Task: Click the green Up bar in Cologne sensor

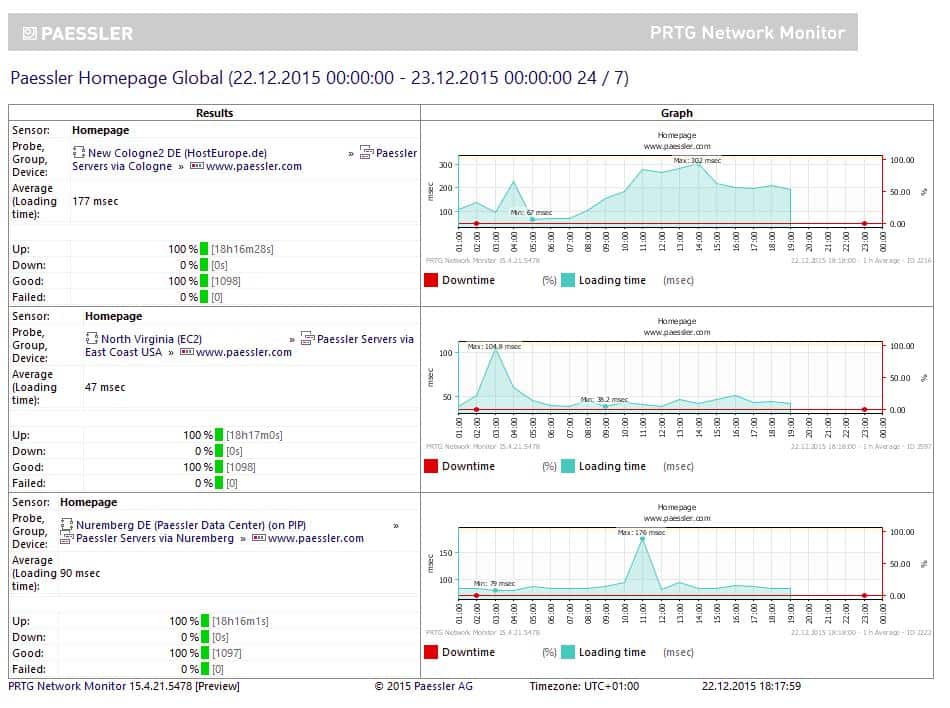Action: (204, 249)
